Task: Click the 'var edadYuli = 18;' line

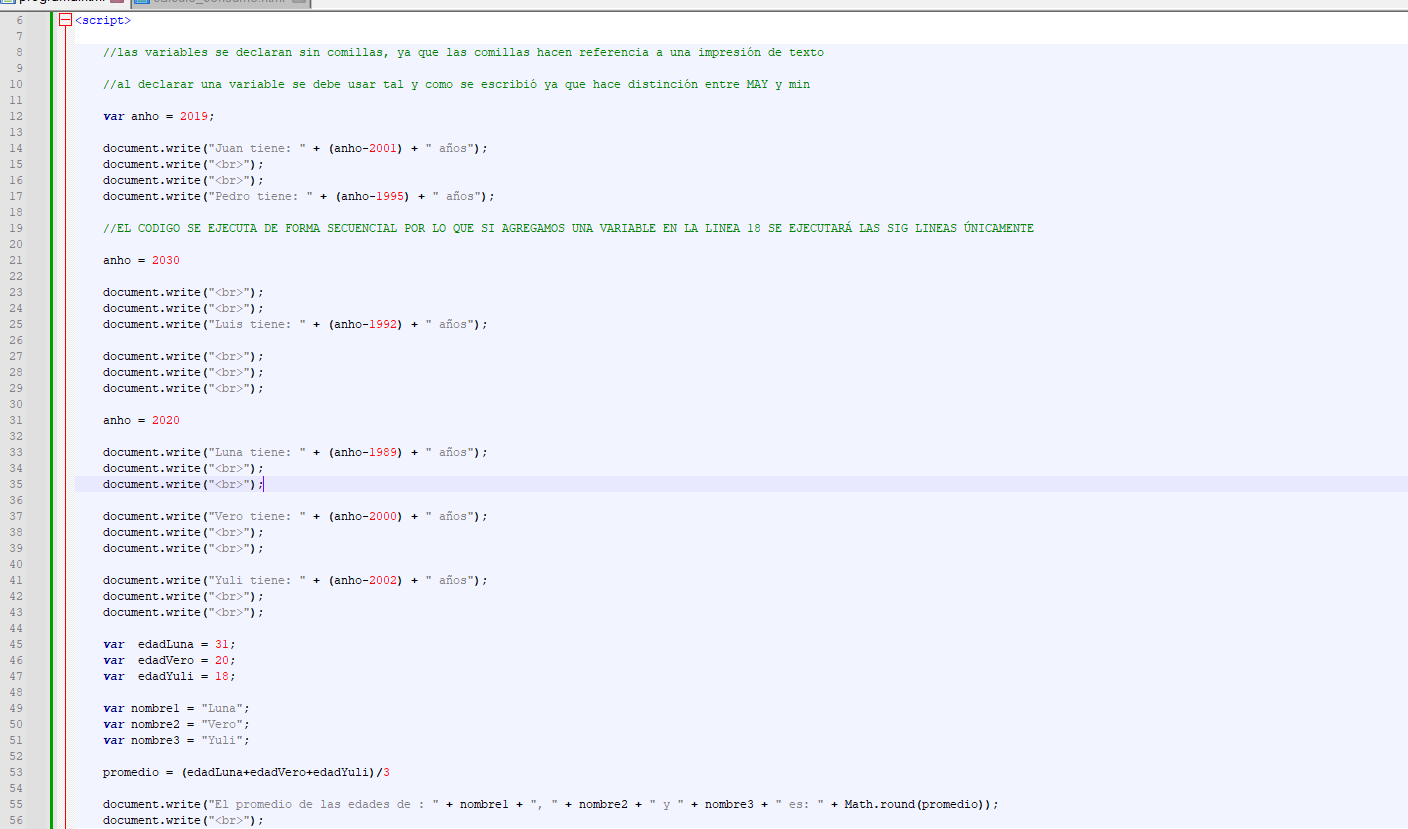Action: [x=169, y=676]
